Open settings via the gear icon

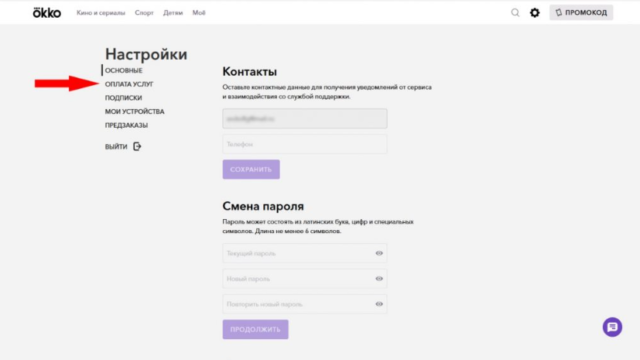535,13
